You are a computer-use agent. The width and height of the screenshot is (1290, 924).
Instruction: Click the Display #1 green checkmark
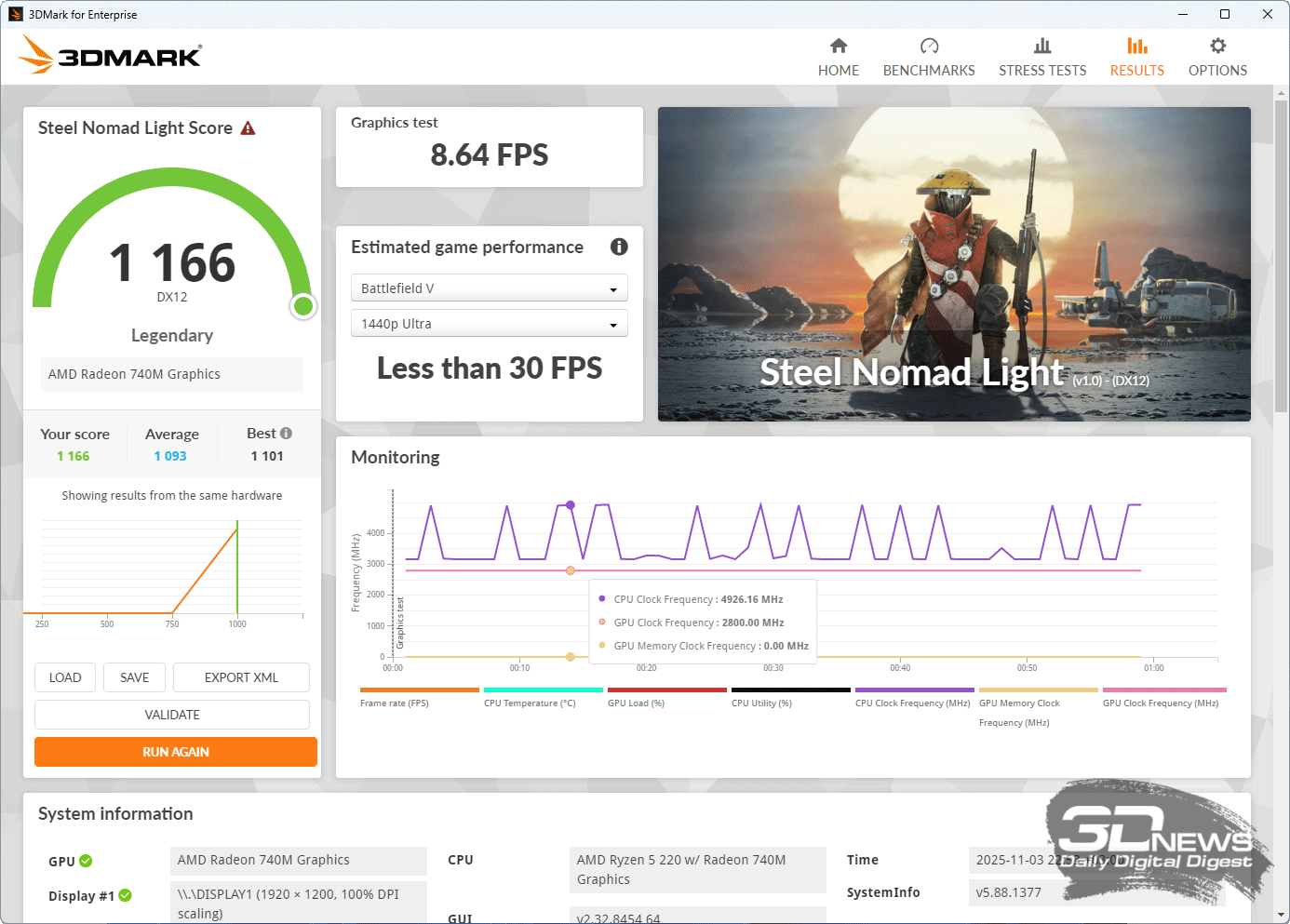(126, 895)
